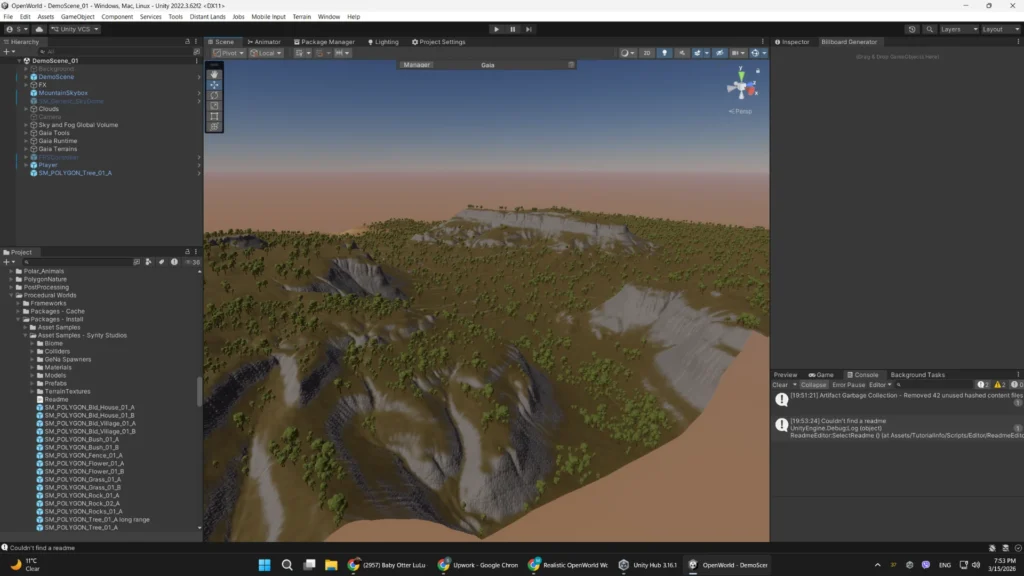This screenshot has width=1024, height=576.
Task: Switch to the Billboard Generator tab
Action: 849,42
